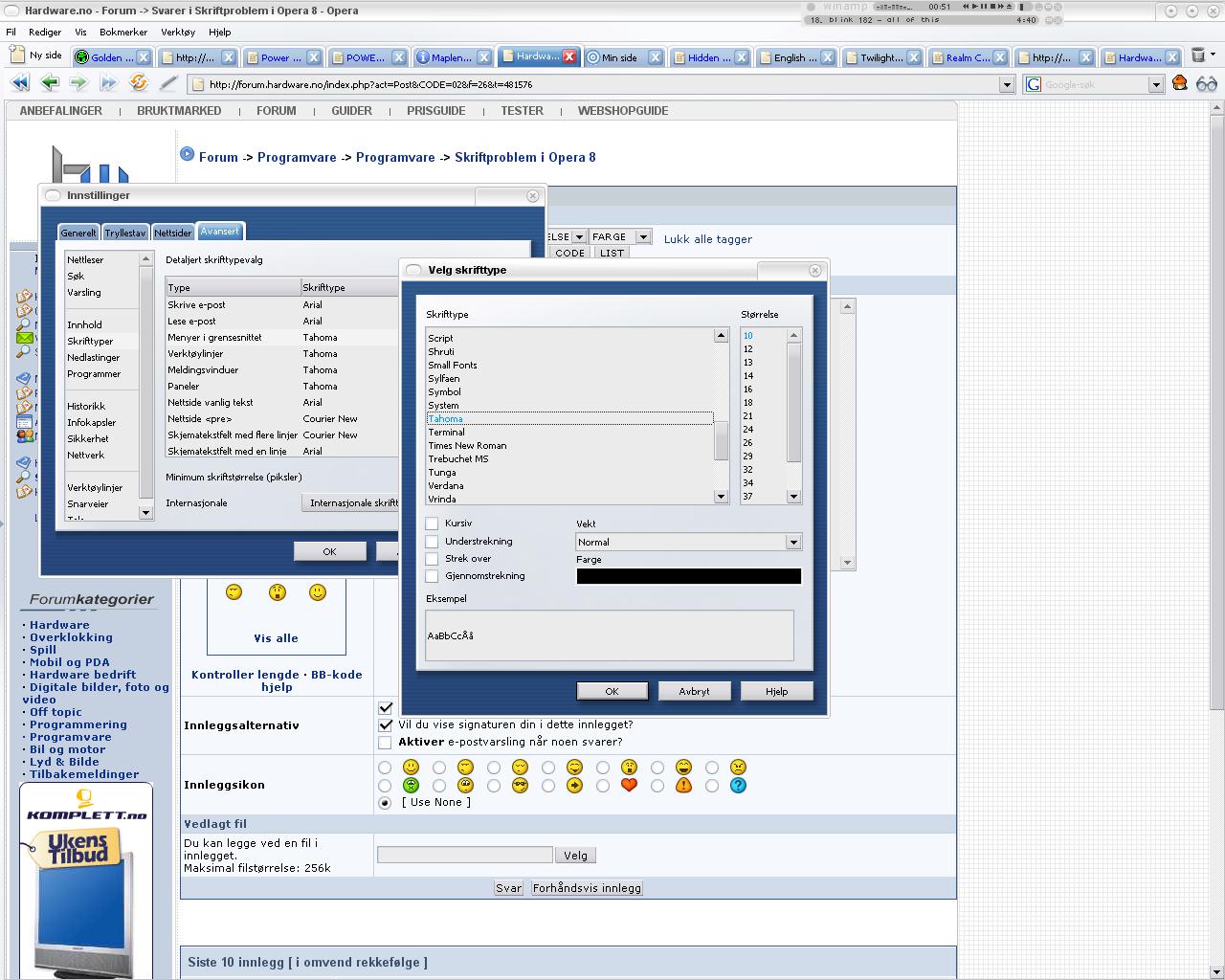Image resolution: width=1225 pixels, height=980 pixels.
Task: Switch to Nettsider settings tab
Action: 172,233
